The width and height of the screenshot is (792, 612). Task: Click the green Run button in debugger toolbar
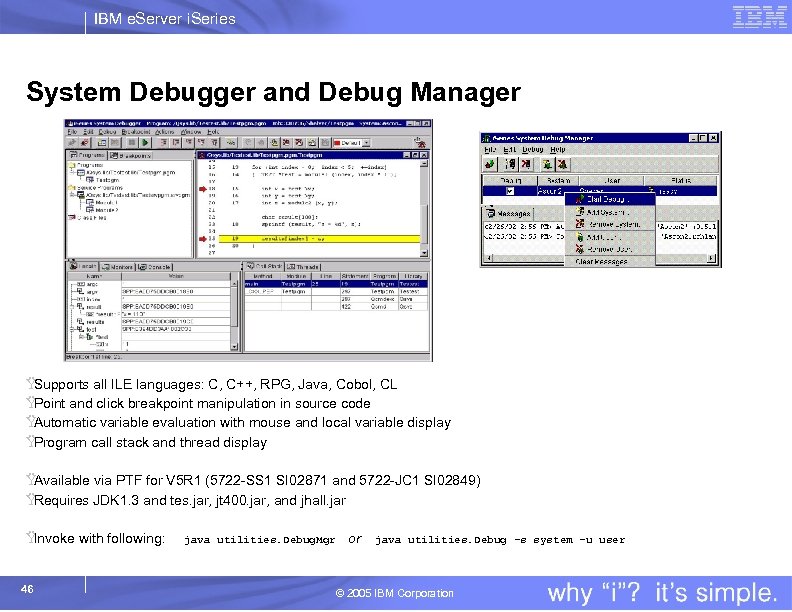pos(145,143)
